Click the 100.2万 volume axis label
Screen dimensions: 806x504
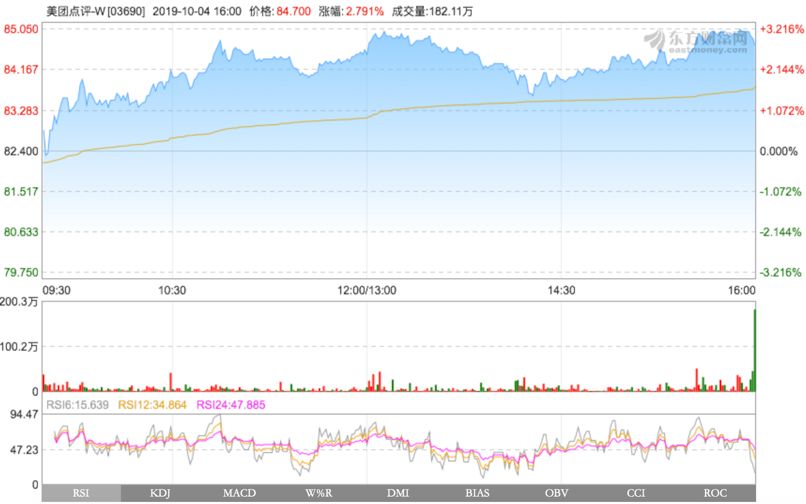(x=19, y=347)
